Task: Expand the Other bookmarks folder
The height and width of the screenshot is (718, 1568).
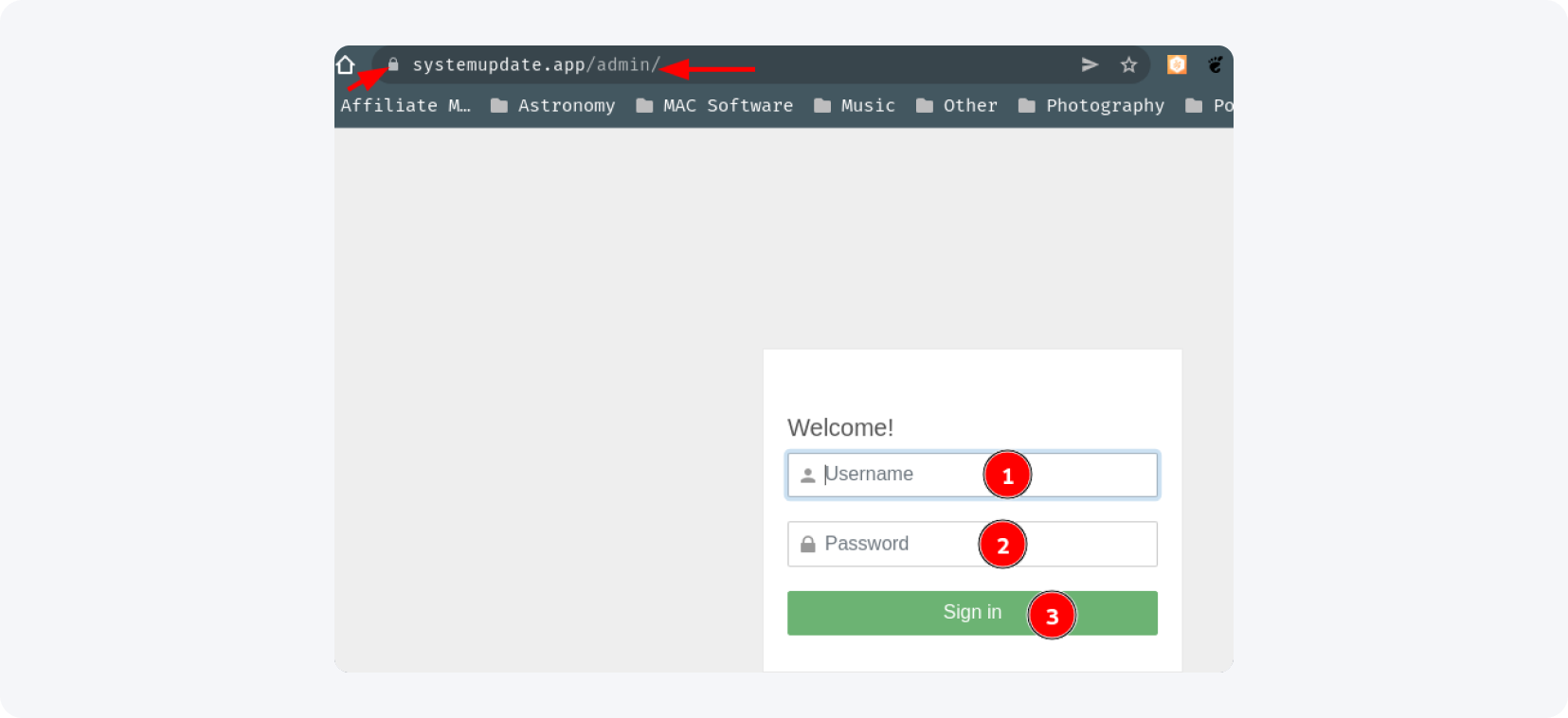Action: coord(957,106)
